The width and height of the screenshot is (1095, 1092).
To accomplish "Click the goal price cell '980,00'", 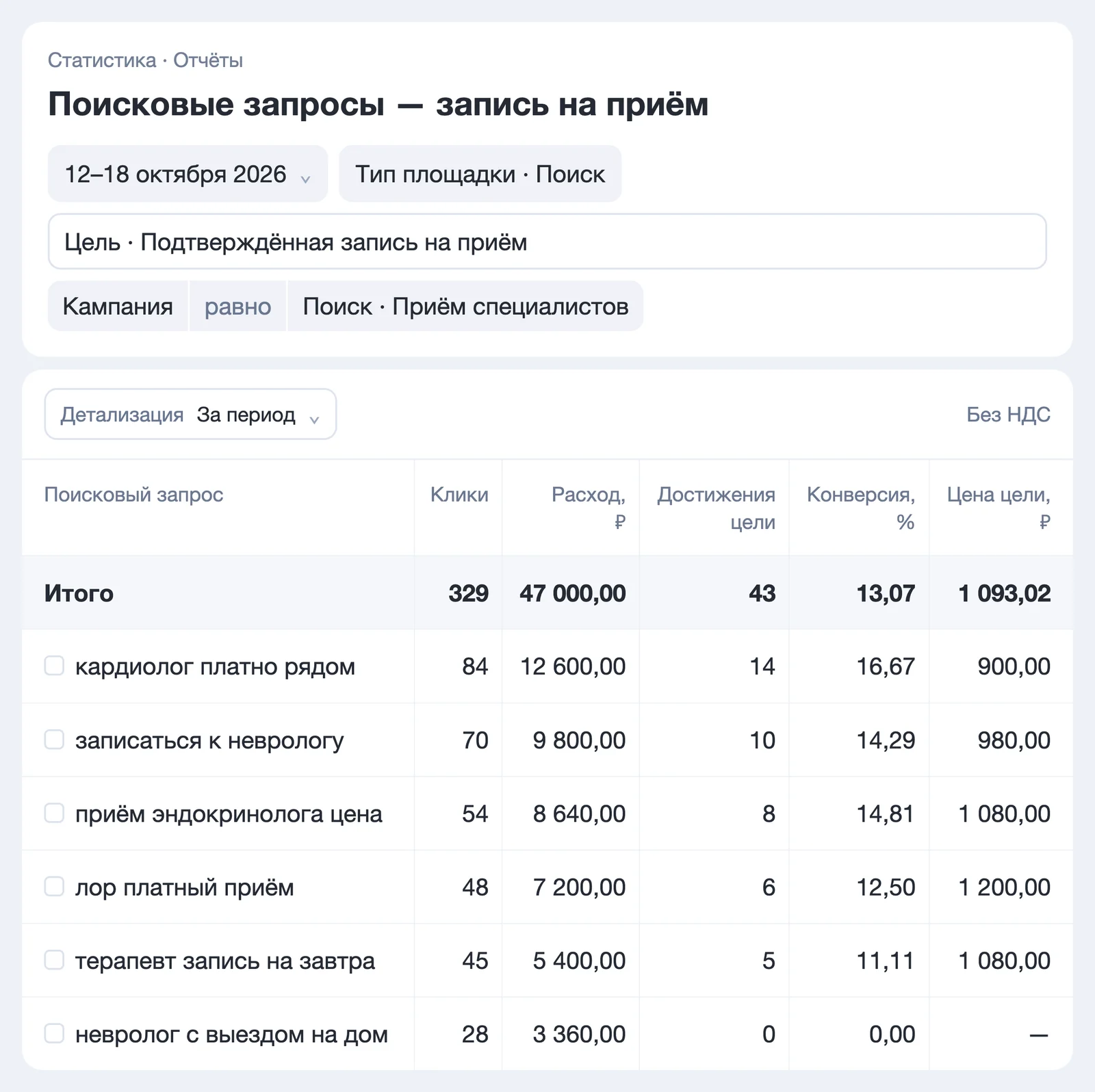I will [1014, 740].
